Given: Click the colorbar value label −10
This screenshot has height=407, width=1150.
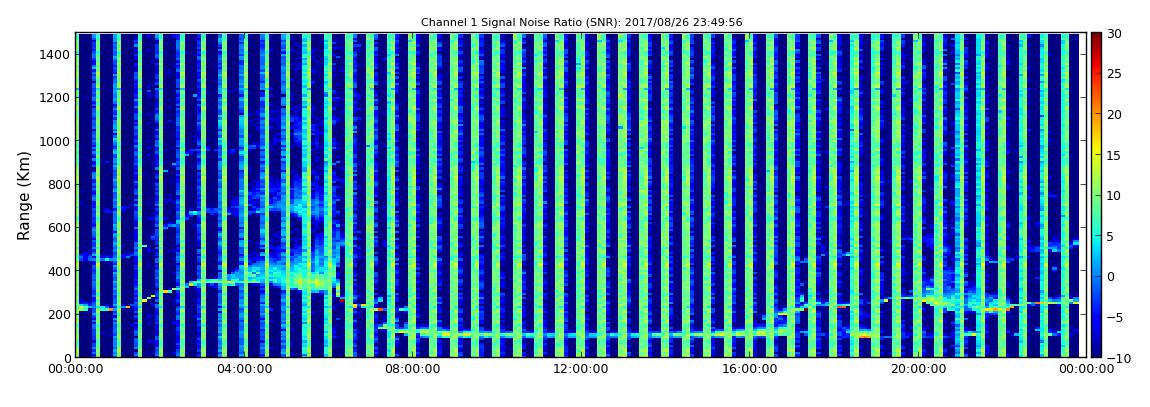Looking at the screenshot, I should point(1116,358).
